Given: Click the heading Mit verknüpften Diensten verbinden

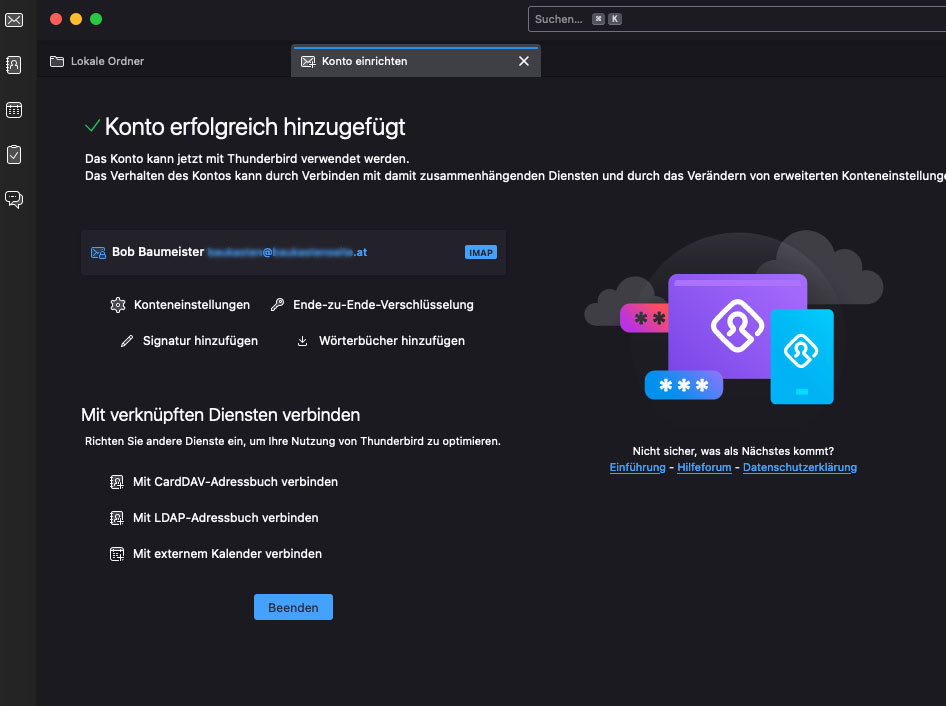Looking at the screenshot, I should point(221,415).
